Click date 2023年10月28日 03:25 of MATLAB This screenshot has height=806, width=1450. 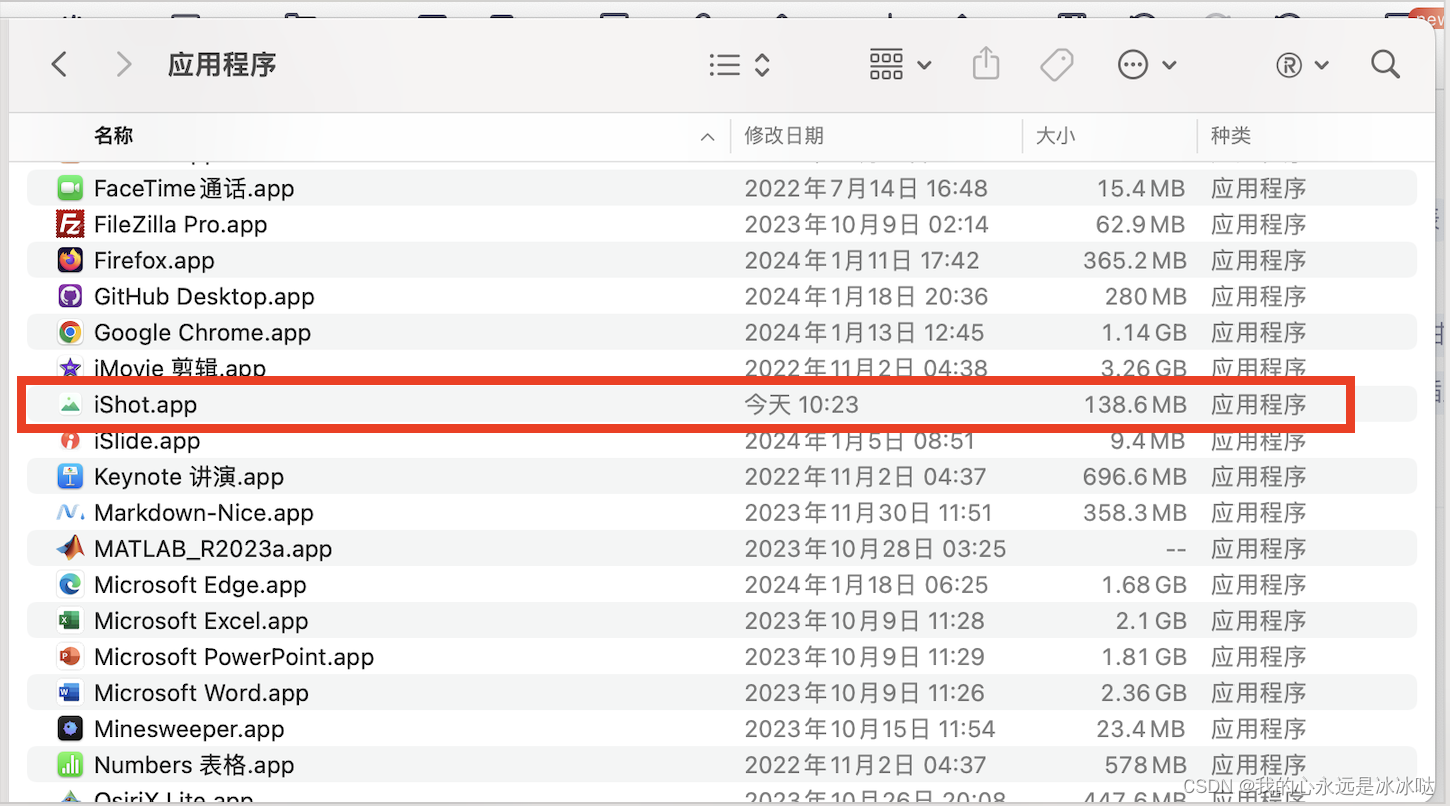click(875, 548)
